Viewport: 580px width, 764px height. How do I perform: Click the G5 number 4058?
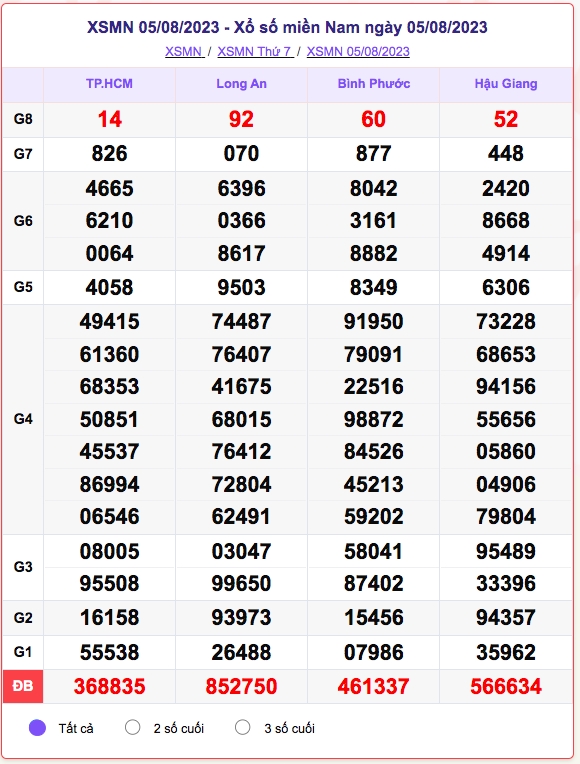(109, 287)
